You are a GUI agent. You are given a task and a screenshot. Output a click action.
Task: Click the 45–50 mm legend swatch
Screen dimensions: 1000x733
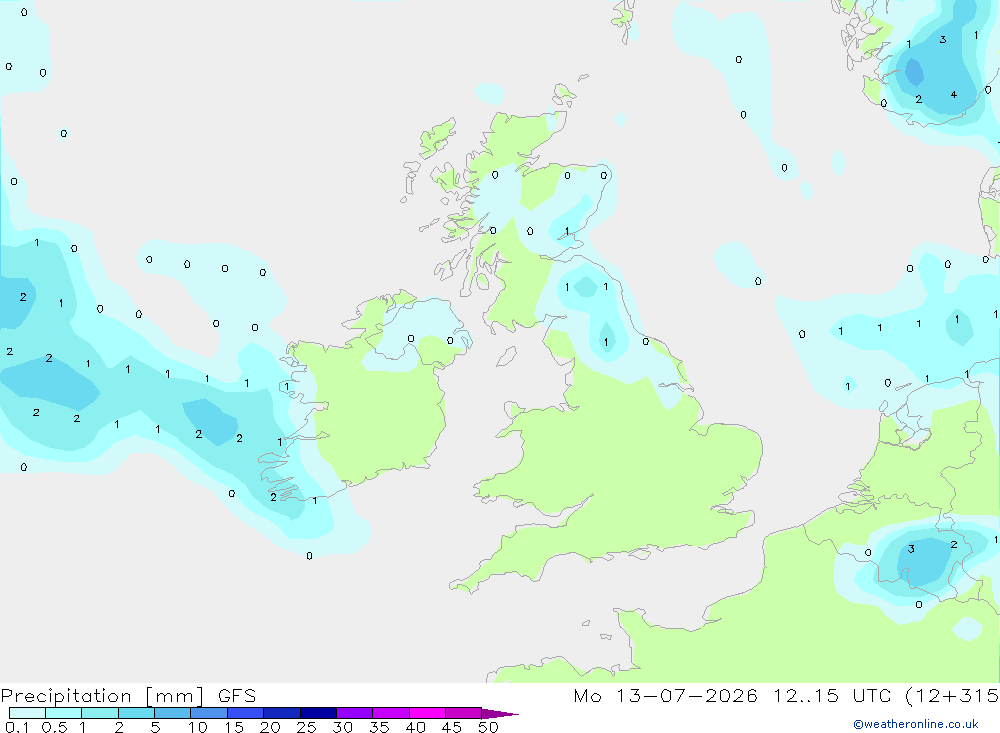[x=464, y=713]
